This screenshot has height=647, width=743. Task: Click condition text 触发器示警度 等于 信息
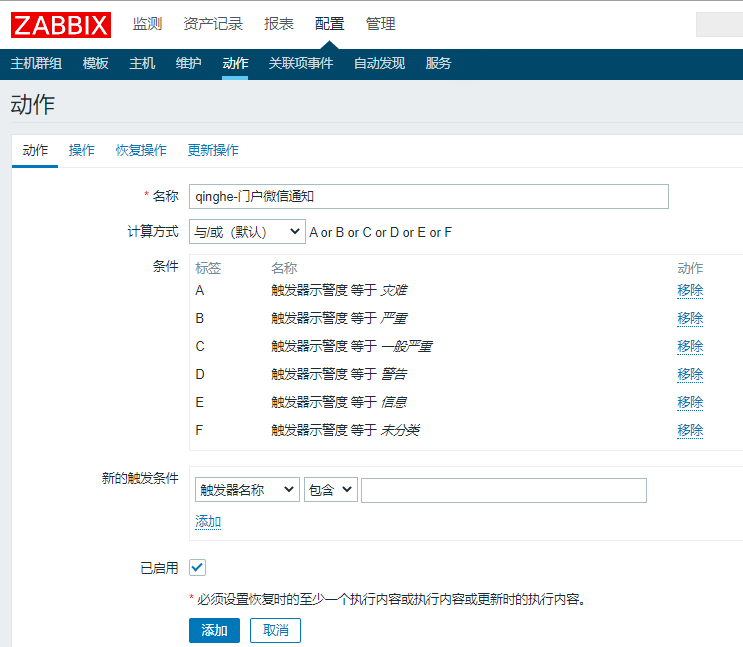(x=339, y=402)
